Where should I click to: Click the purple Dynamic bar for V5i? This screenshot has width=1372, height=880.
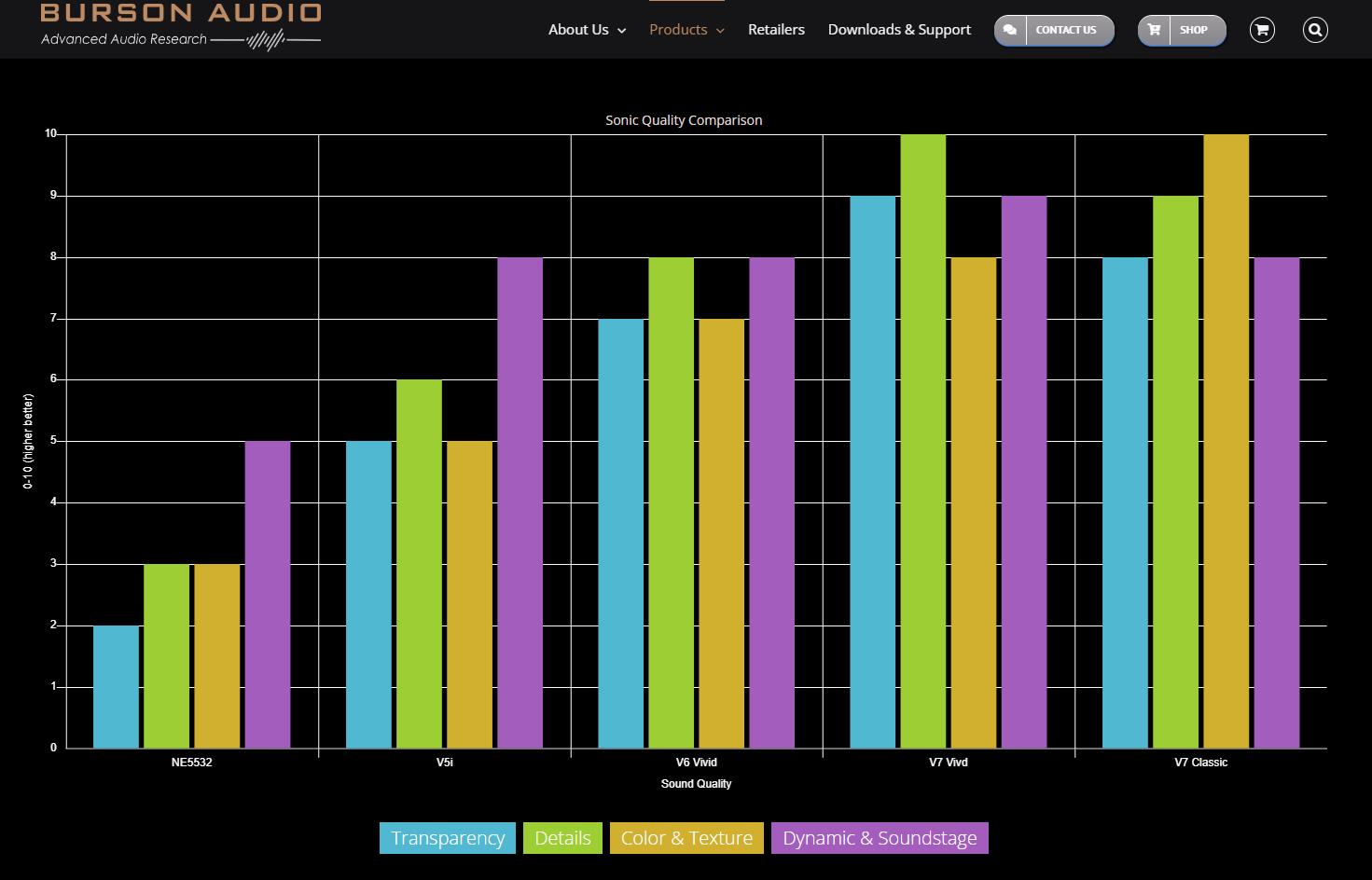520,502
